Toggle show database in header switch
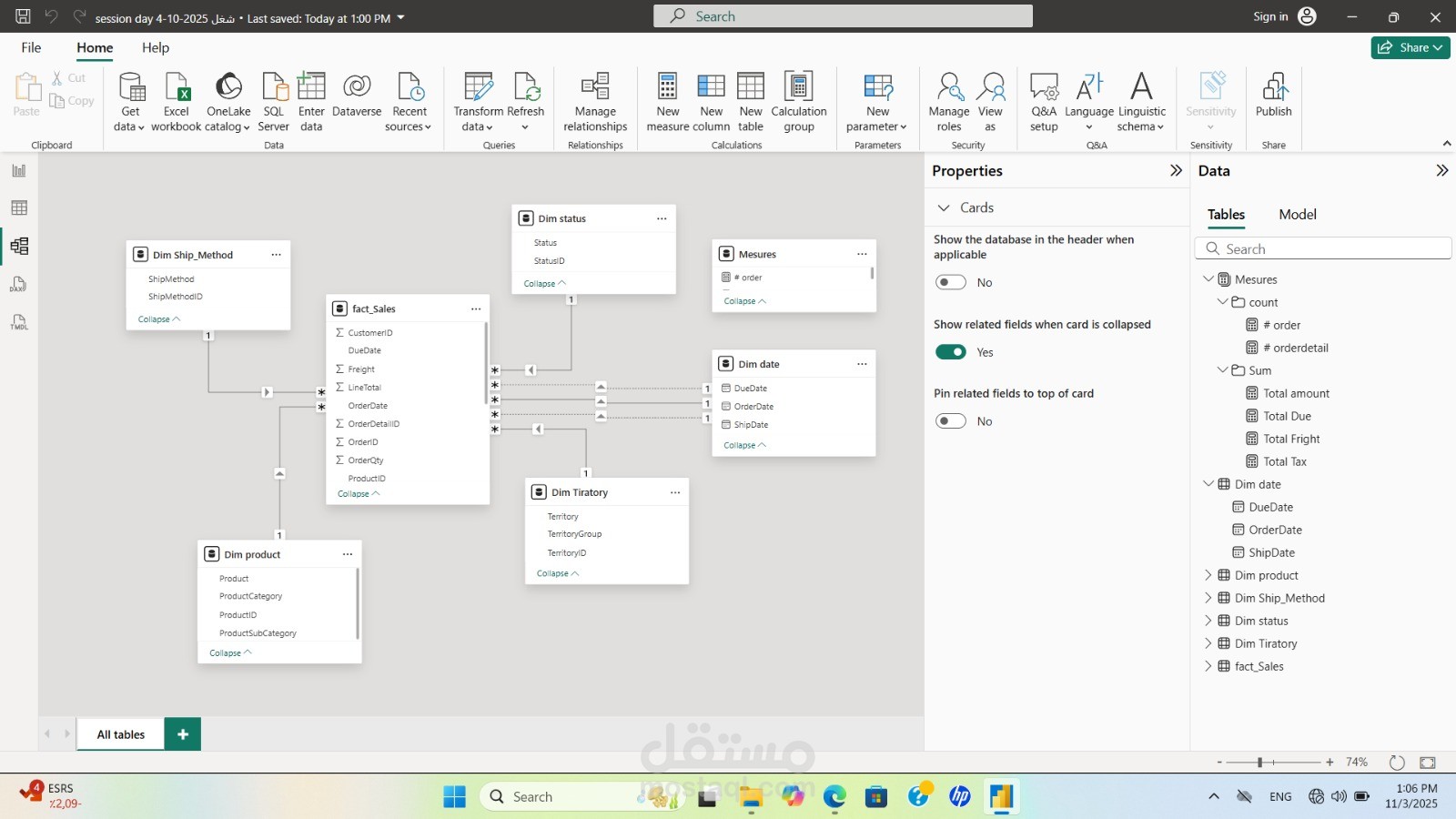The width and height of the screenshot is (1456, 819). click(x=951, y=282)
